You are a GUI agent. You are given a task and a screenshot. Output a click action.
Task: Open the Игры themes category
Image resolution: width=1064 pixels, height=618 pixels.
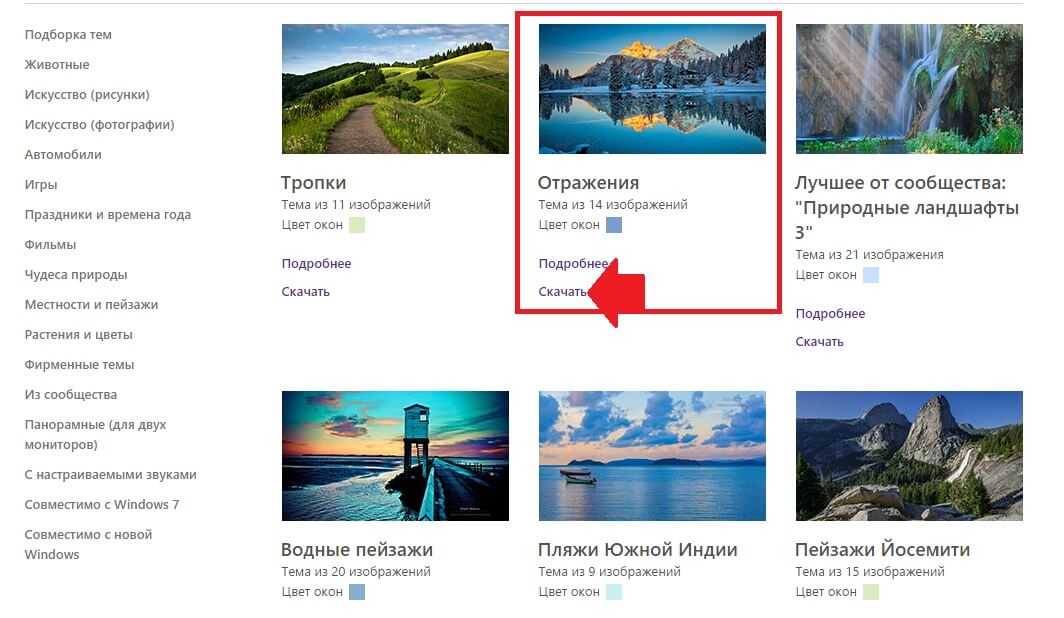click(41, 185)
